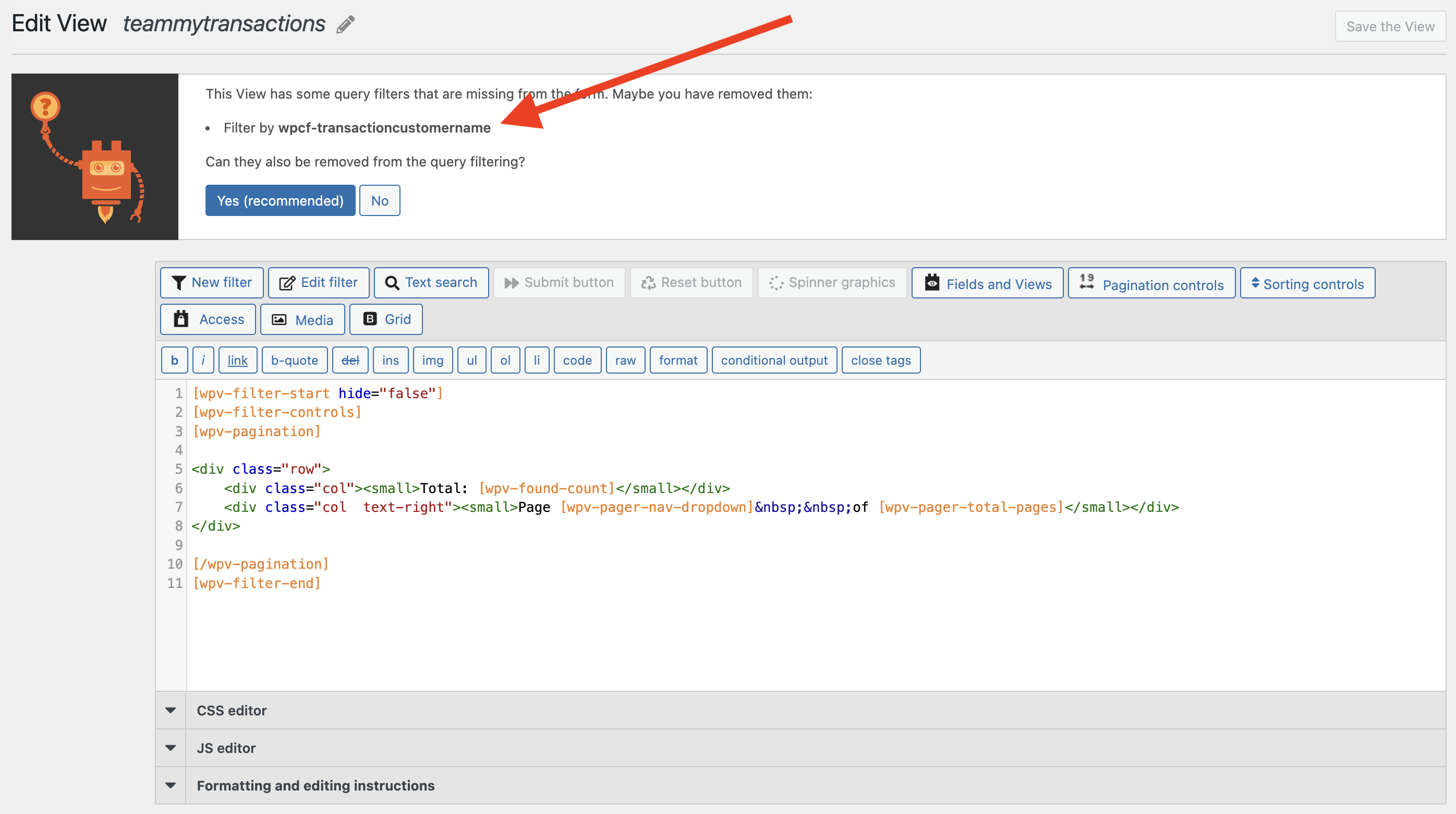Screen dimensions: 1456x814
Task: Click line 1 wpv-filter-start shortcode
Action: 318,393
